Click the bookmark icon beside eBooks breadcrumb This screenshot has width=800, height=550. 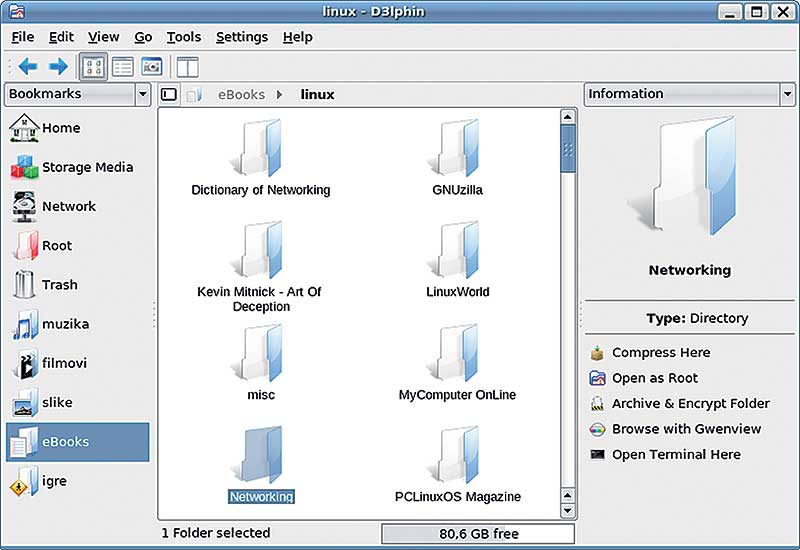[194, 95]
